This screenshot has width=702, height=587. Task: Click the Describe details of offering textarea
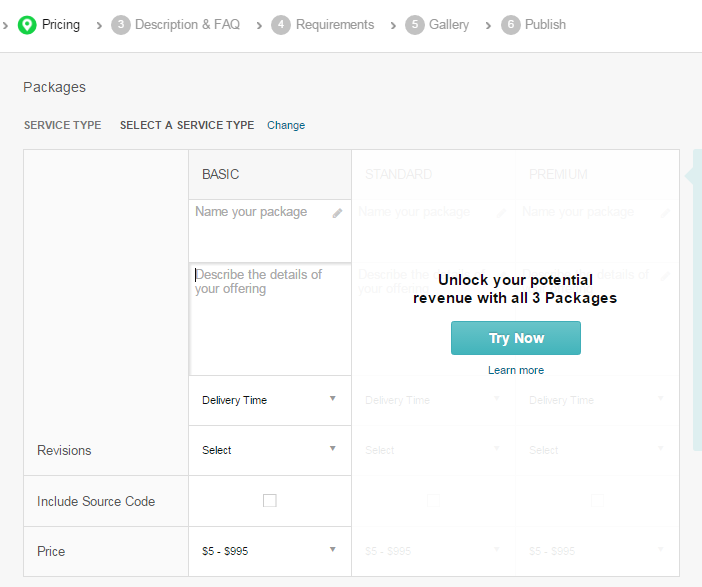(270, 318)
